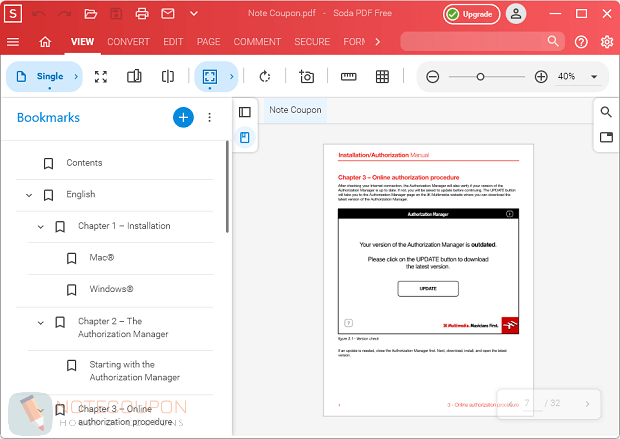Collapse Chapter 2 Authorization Manager bookmark
620x439 pixels.
coord(40,323)
